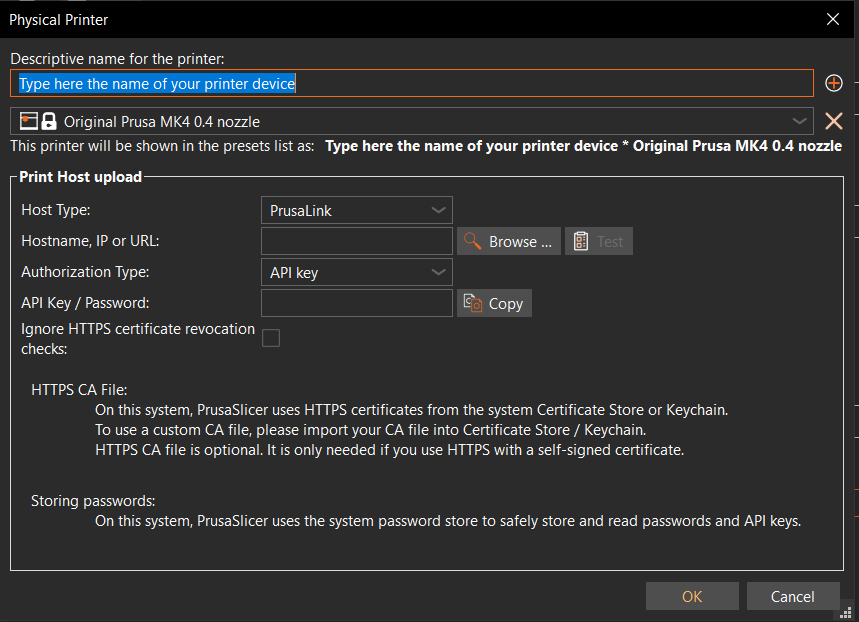Click the lock icon beside Original Prusa MK4
This screenshot has height=622, width=859.
click(x=49, y=121)
